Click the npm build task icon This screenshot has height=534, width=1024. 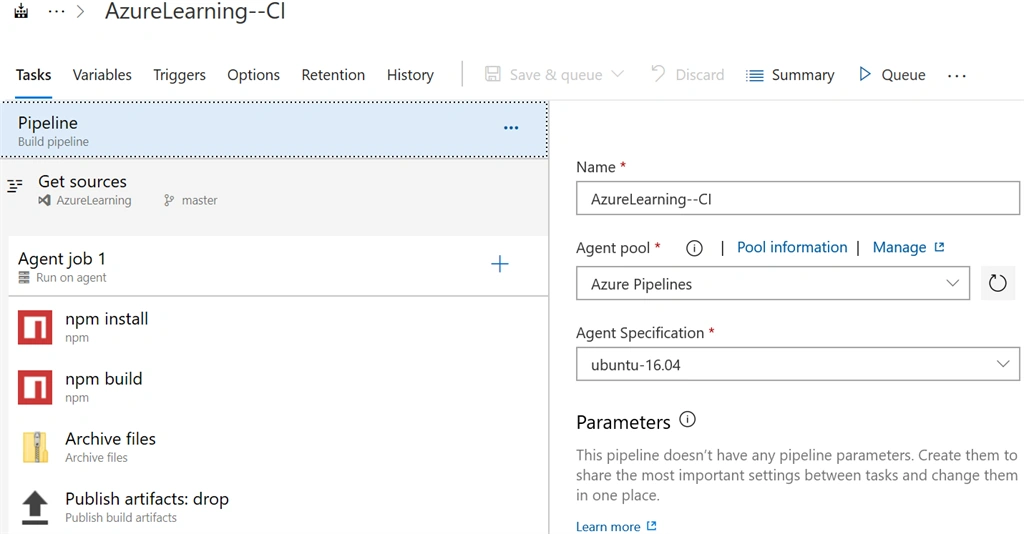[35, 387]
